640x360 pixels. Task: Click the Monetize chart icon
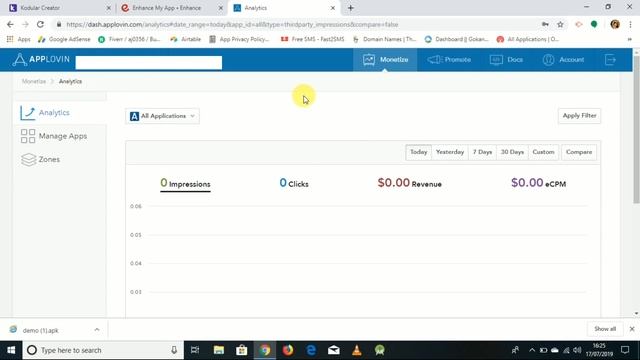tap(369, 60)
